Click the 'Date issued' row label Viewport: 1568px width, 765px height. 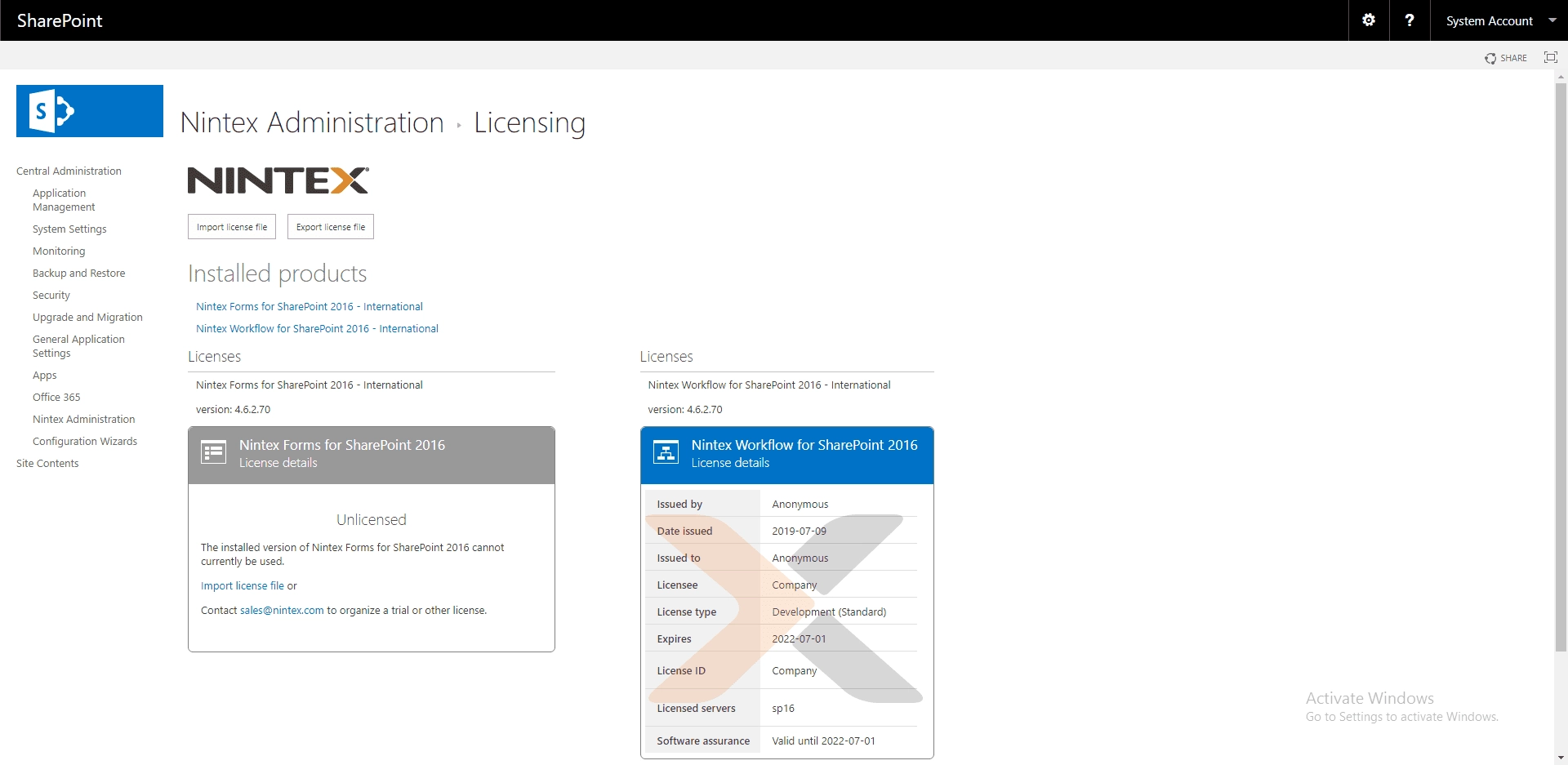point(684,531)
